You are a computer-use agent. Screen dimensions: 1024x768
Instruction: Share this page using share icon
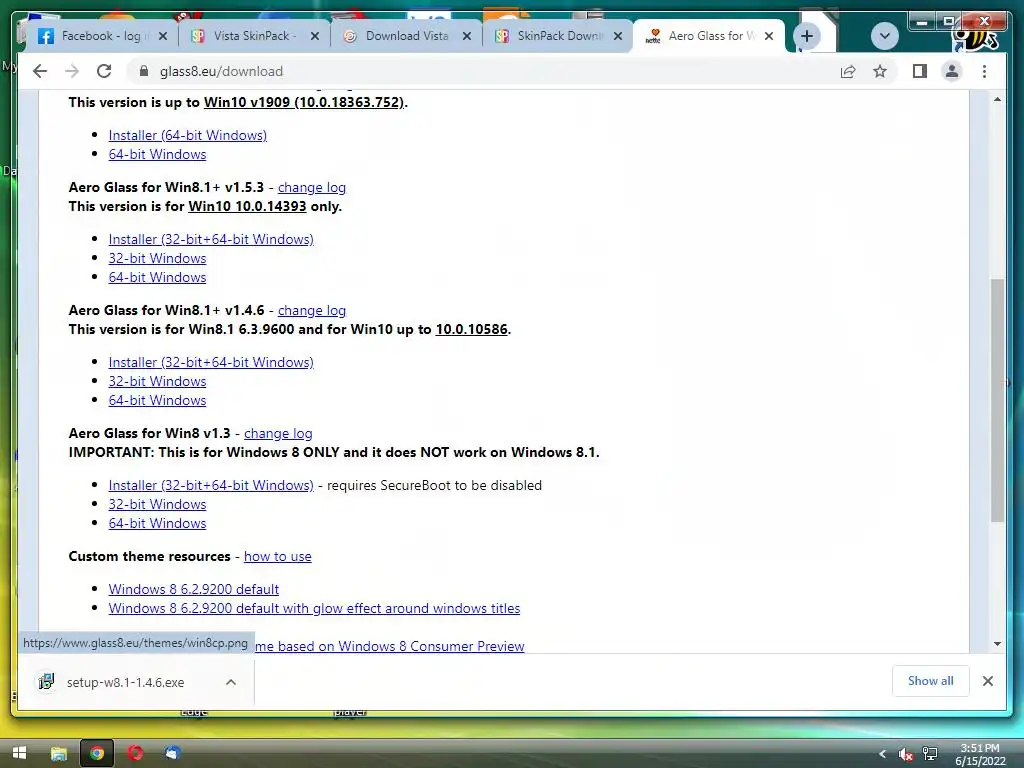click(x=848, y=71)
